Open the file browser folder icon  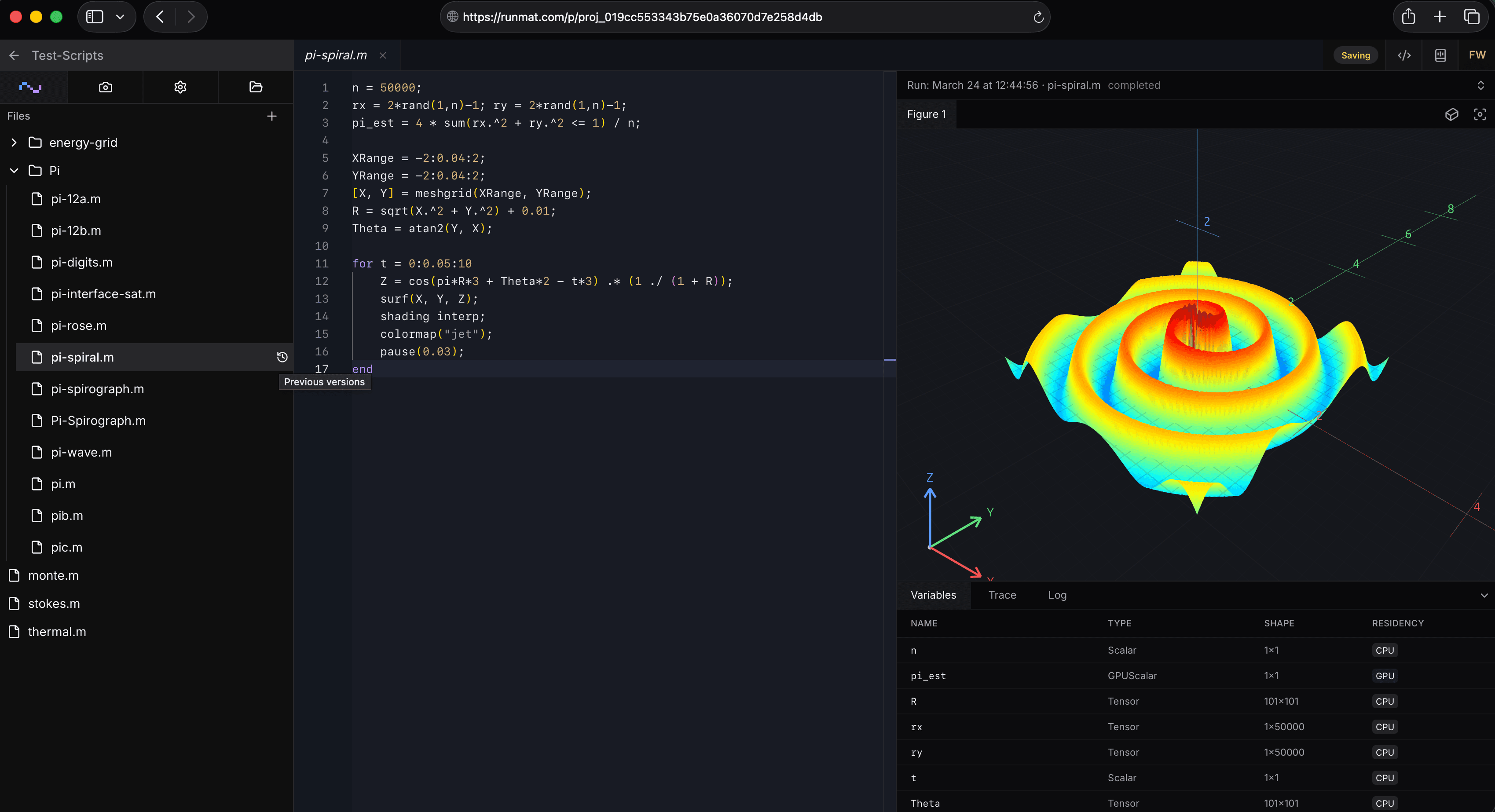pos(255,87)
